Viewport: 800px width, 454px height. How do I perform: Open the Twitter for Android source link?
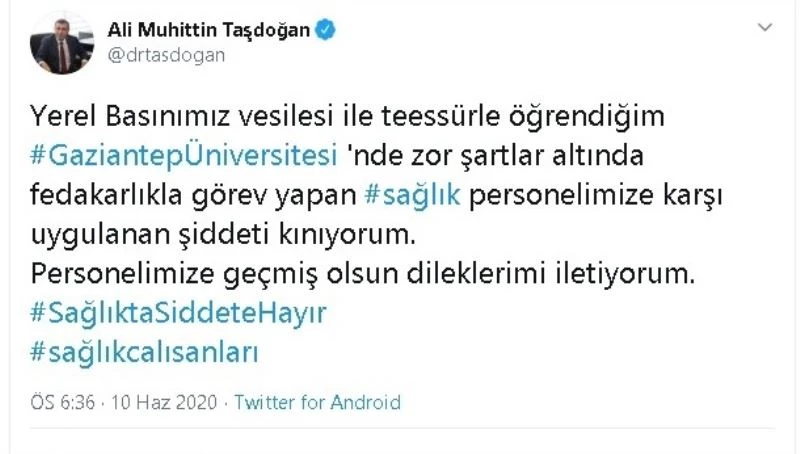(x=317, y=403)
